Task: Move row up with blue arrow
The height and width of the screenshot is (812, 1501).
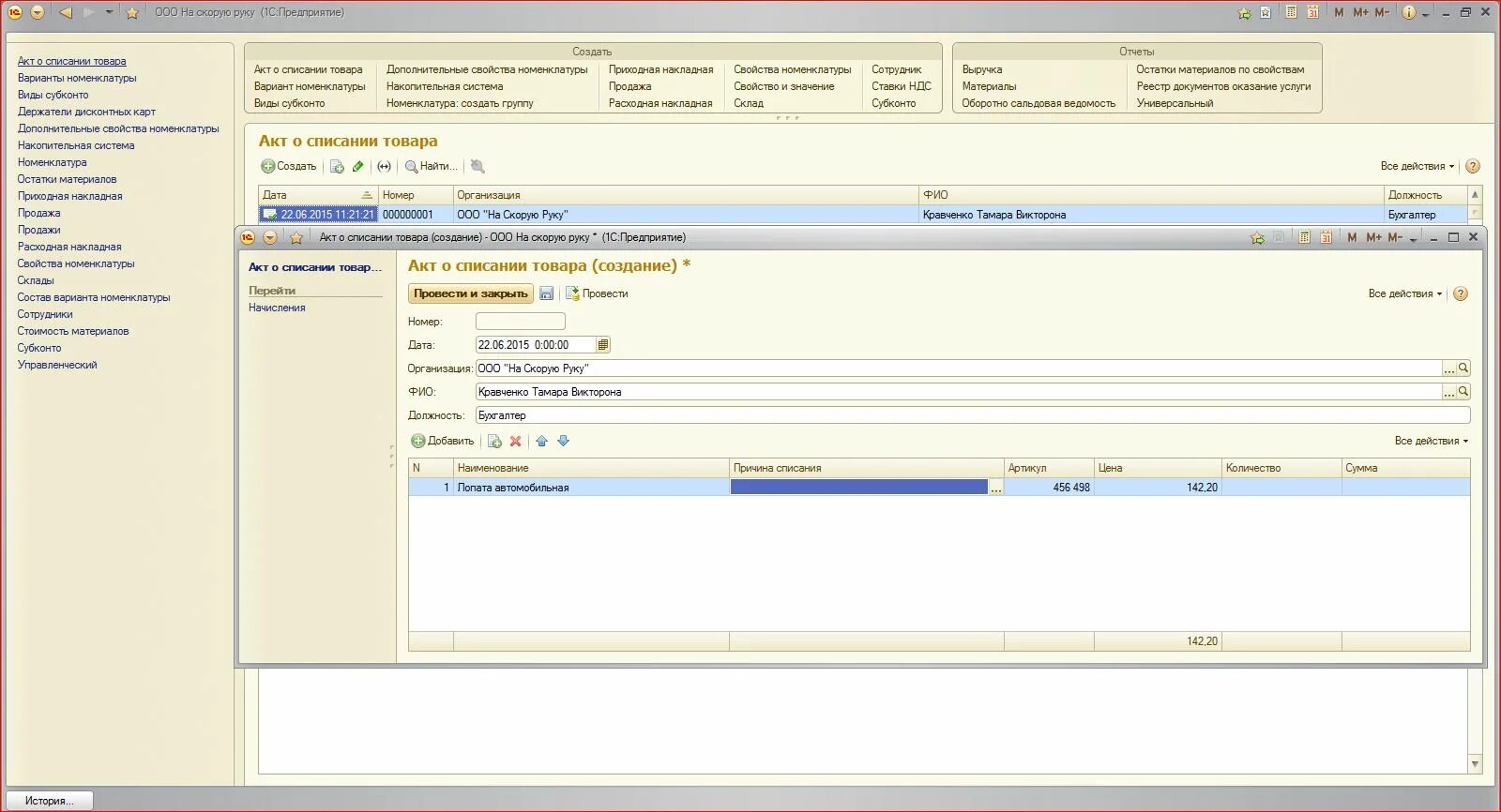Action: (x=541, y=441)
